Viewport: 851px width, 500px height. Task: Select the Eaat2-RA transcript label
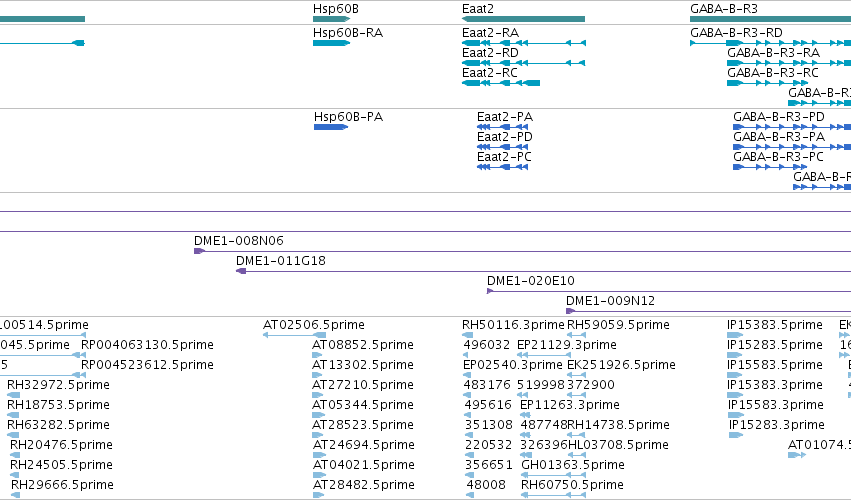click(490, 33)
